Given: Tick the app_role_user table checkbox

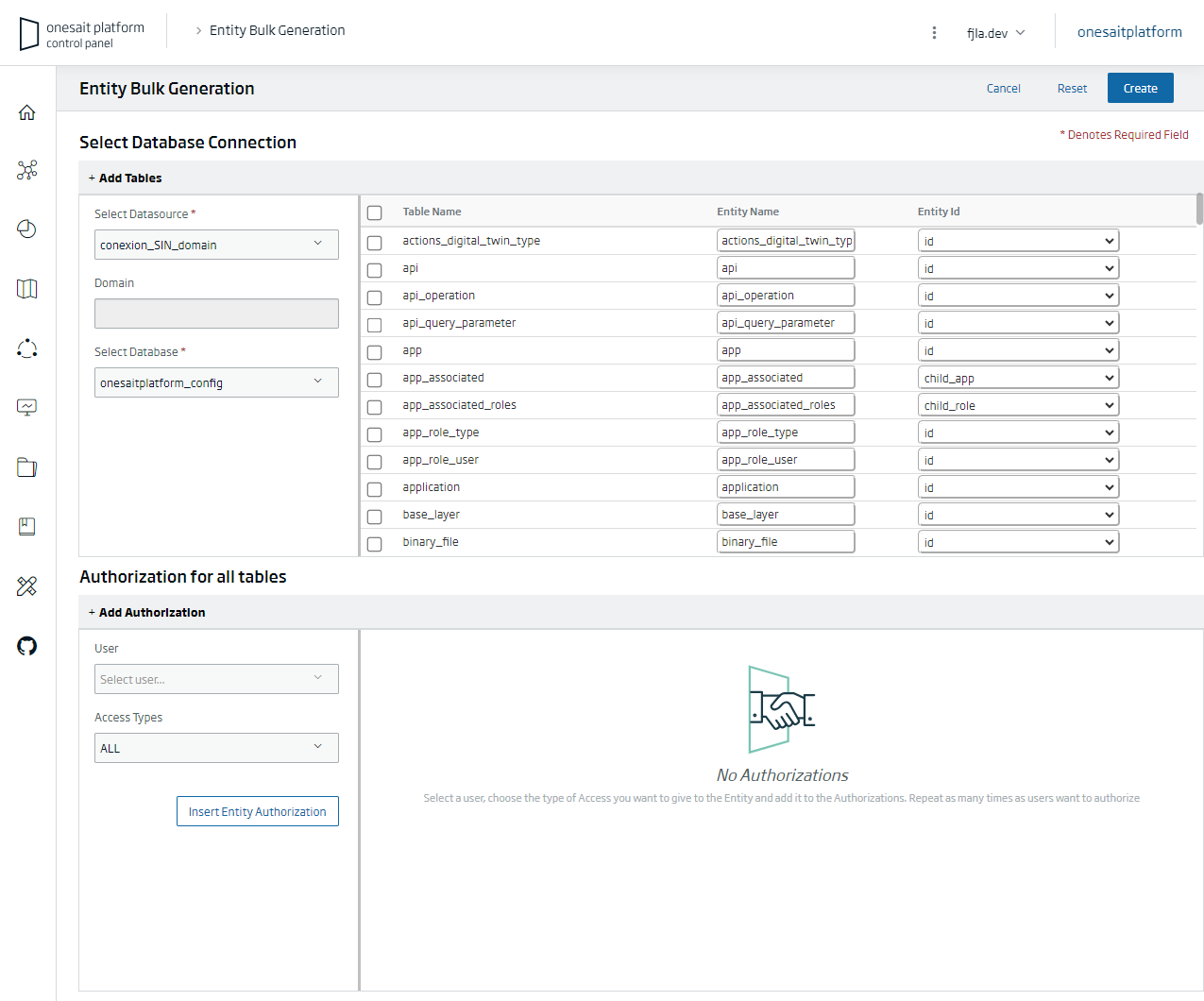Looking at the screenshot, I should [375, 462].
